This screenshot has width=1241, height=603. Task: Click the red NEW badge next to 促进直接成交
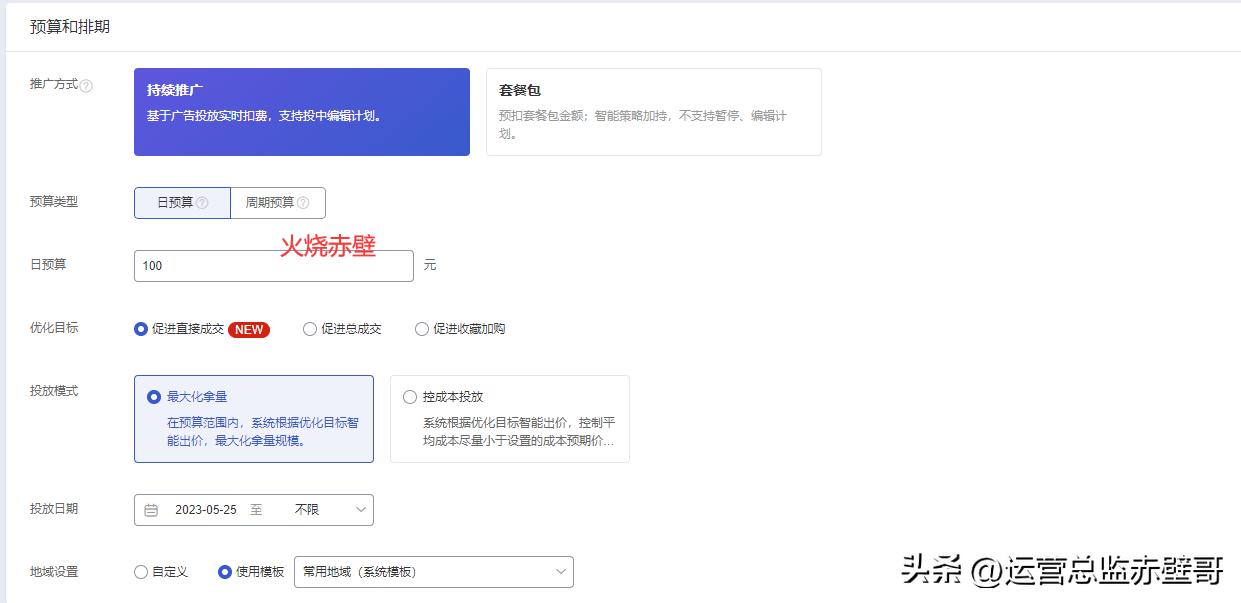(247, 329)
